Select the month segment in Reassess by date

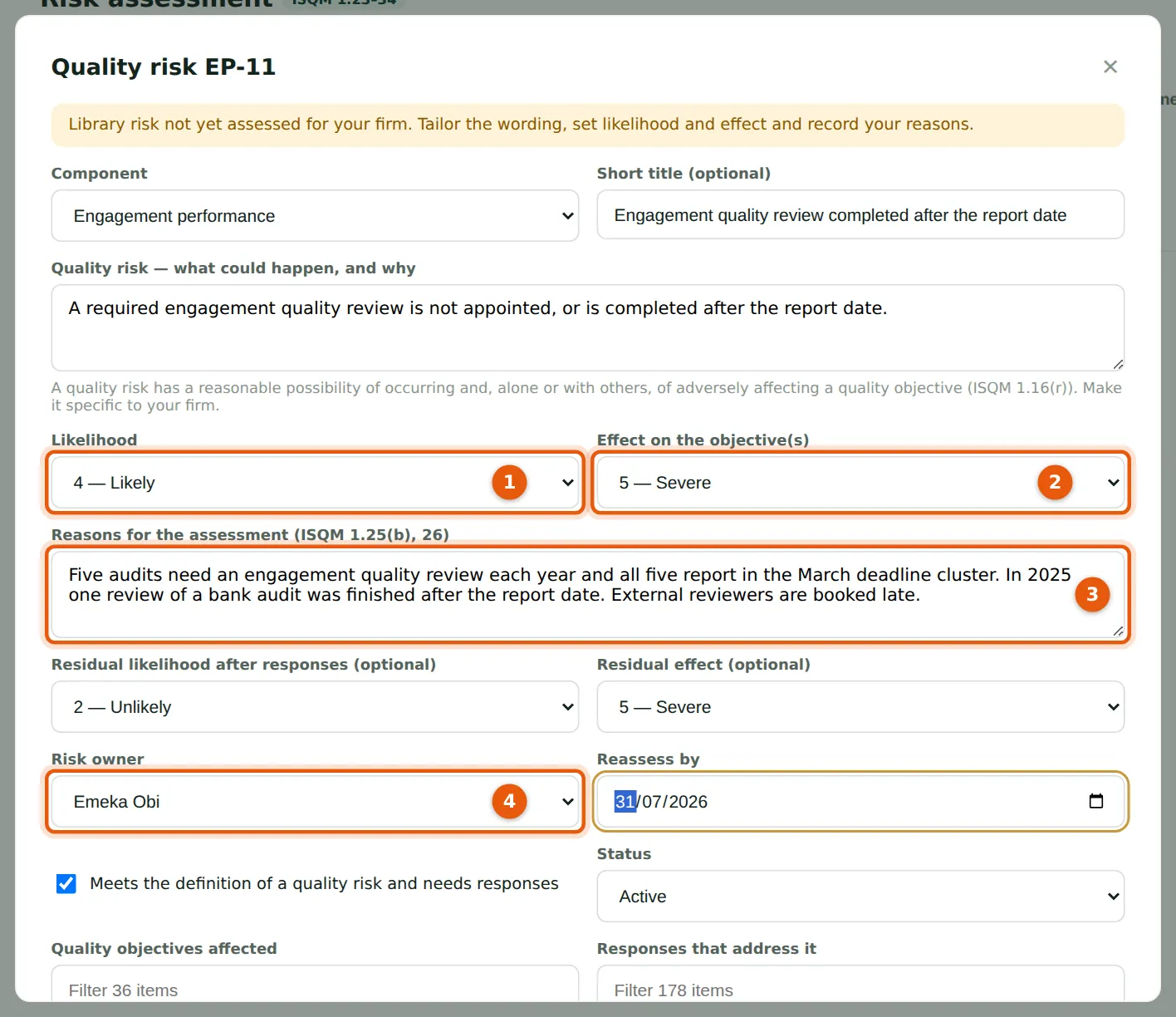tap(652, 802)
